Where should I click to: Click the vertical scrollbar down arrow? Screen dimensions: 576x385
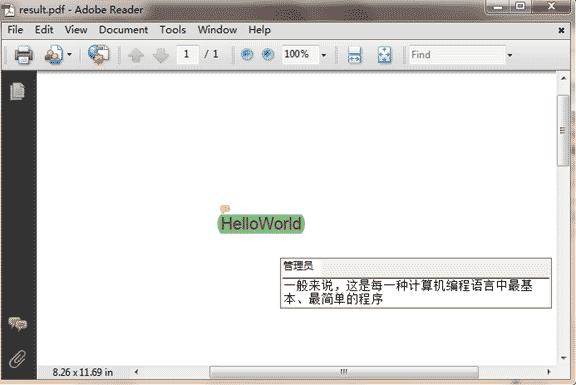click(x=564, y=358)
